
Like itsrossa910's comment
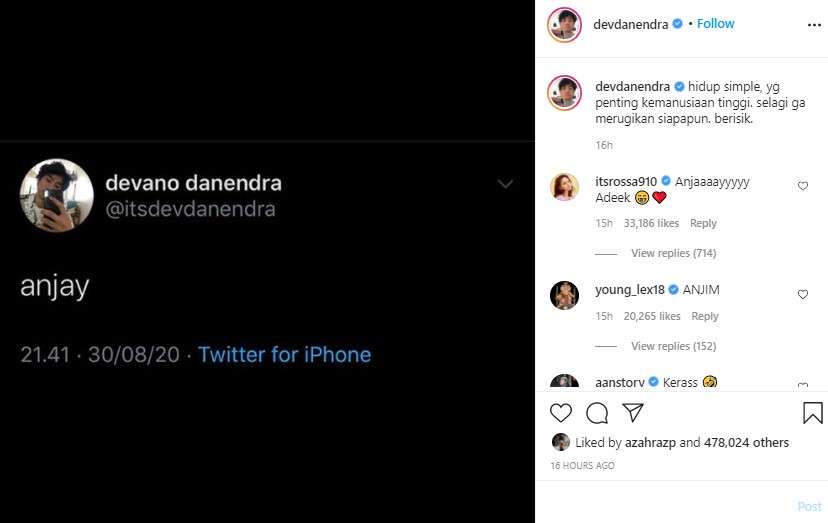click(x=802, y=186)
